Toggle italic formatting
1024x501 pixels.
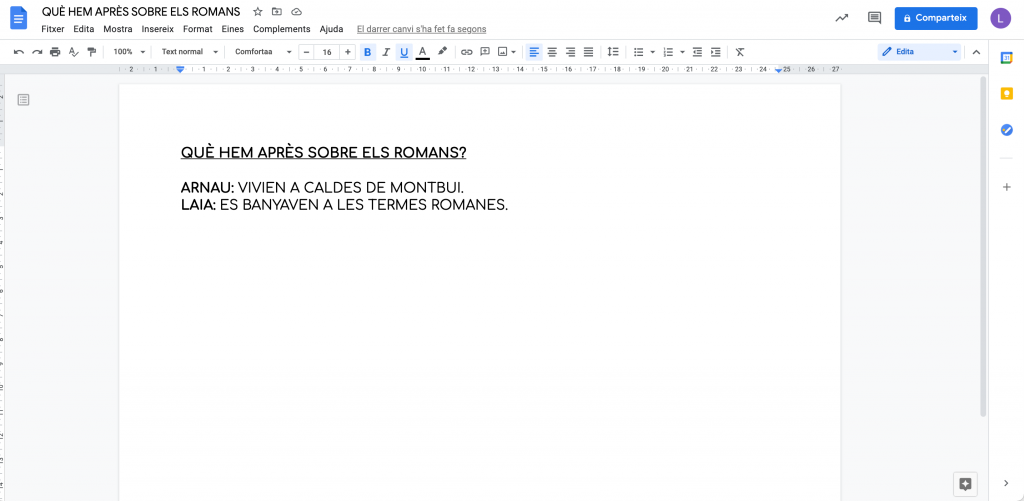coord(386,52)
